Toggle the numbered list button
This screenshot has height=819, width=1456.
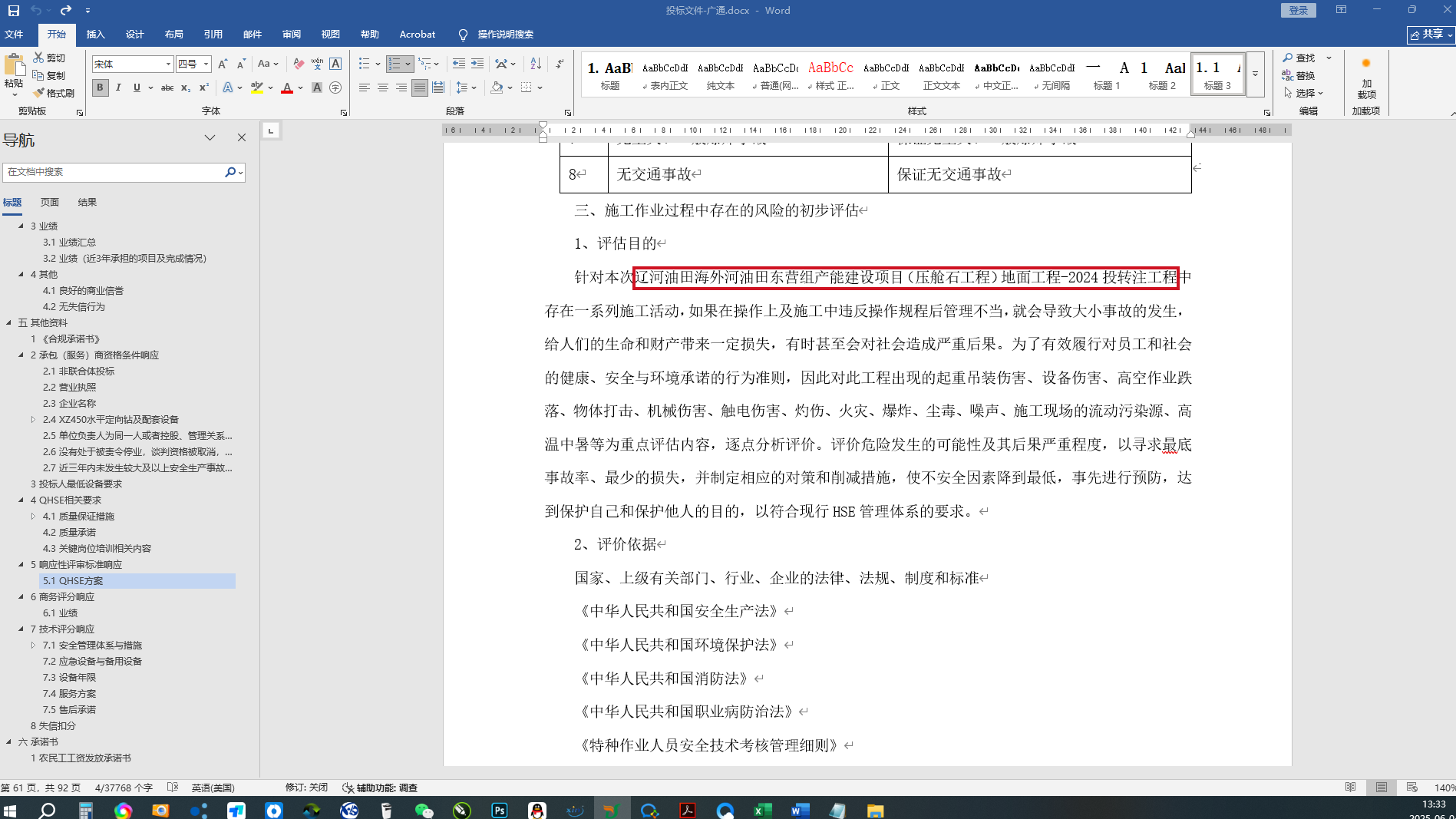(395, 64)
